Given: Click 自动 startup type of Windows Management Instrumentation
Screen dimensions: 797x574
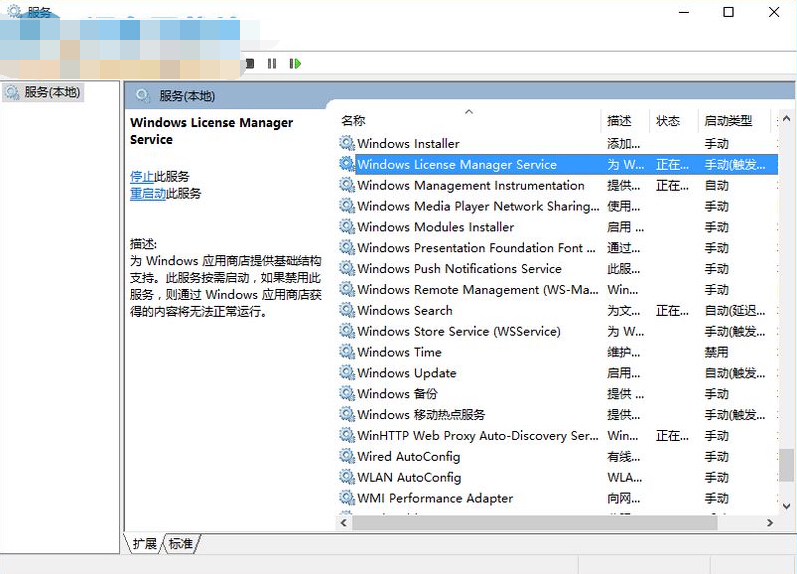Looking at the screenshot, I should [x=717, y=186].
